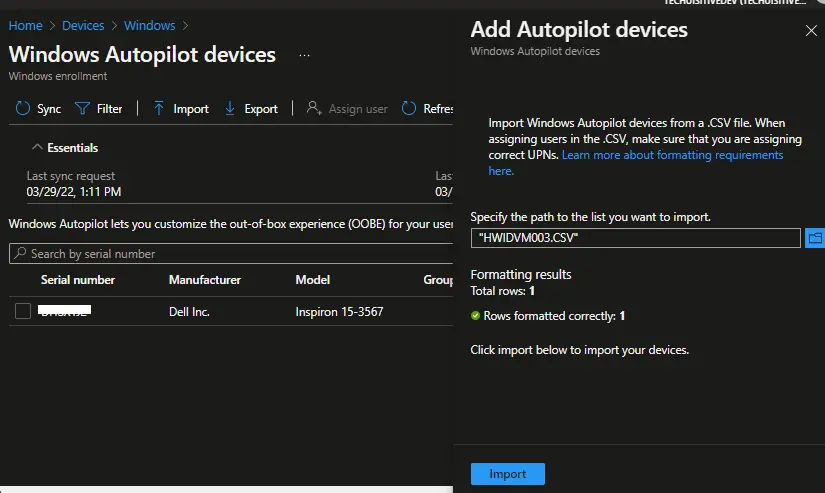Sort by Model column header
This screenshot has height=493, width=825.
coord(313,280)
